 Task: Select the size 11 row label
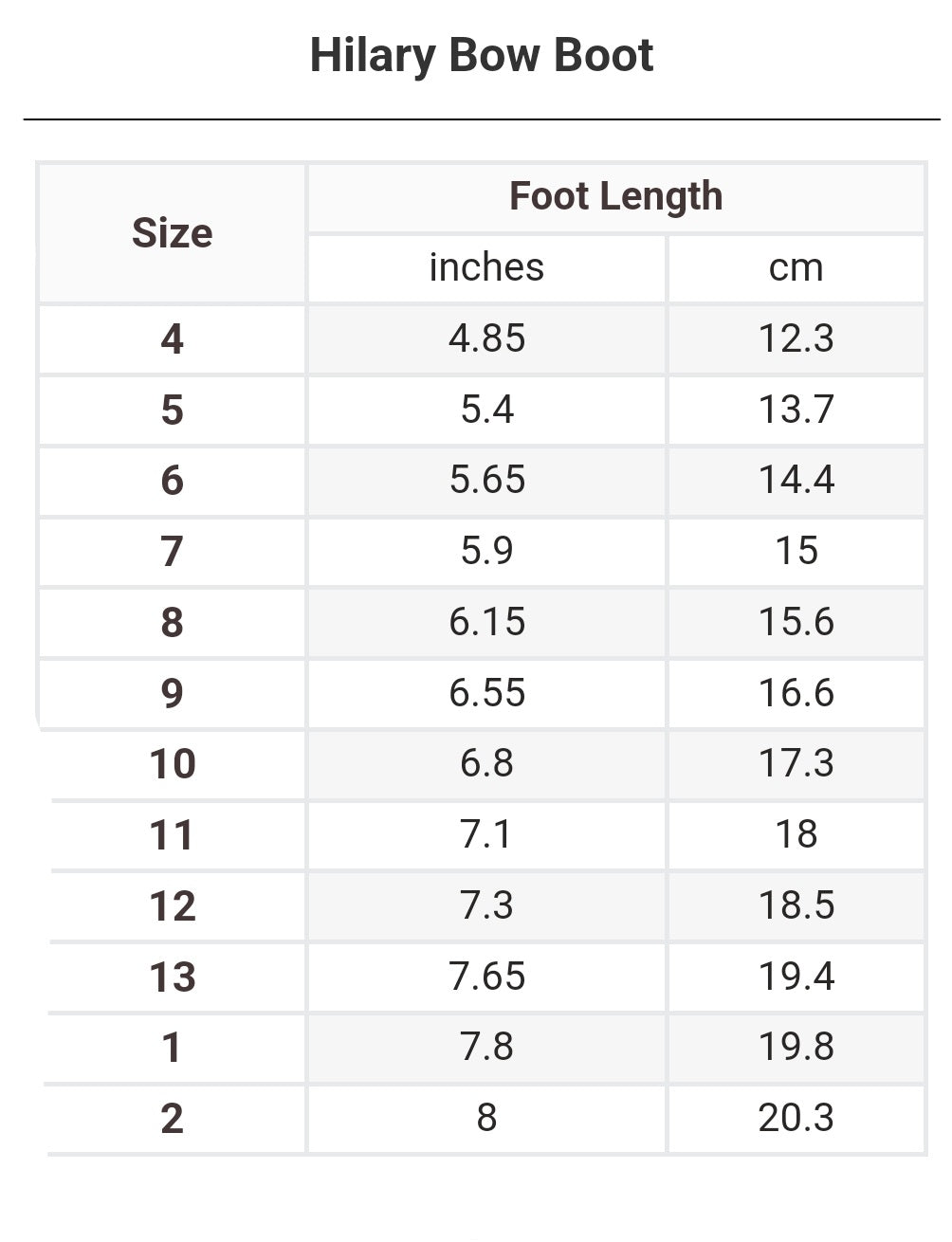pos(172,835)
